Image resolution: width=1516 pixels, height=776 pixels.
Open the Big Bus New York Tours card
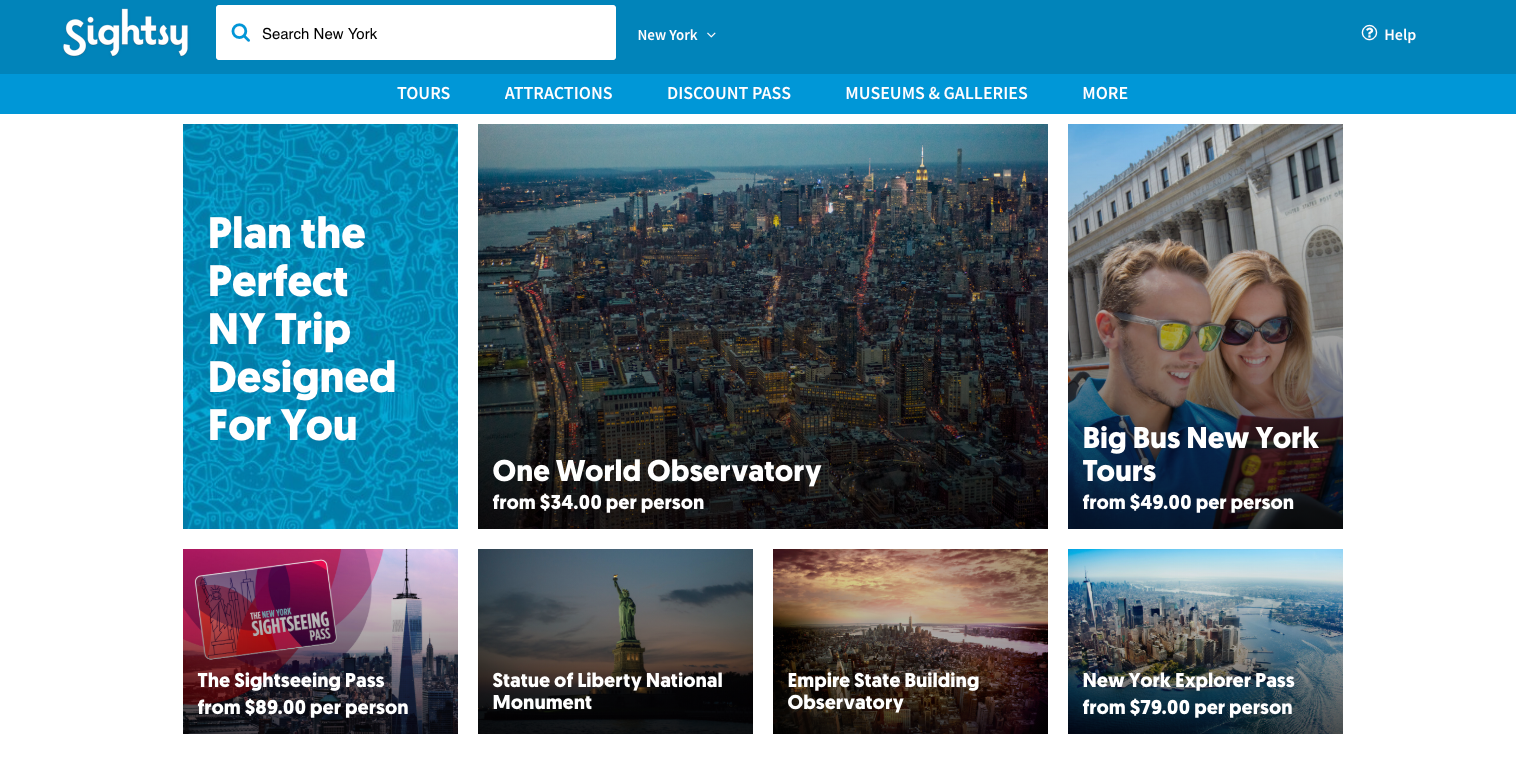[1205, 326]
